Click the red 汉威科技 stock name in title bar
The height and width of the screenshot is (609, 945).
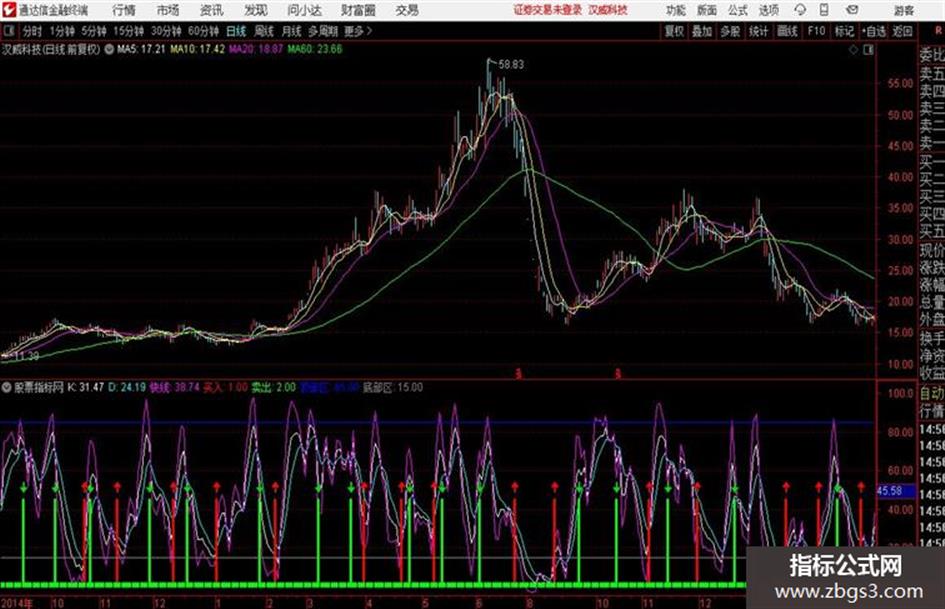coord(608,10)
